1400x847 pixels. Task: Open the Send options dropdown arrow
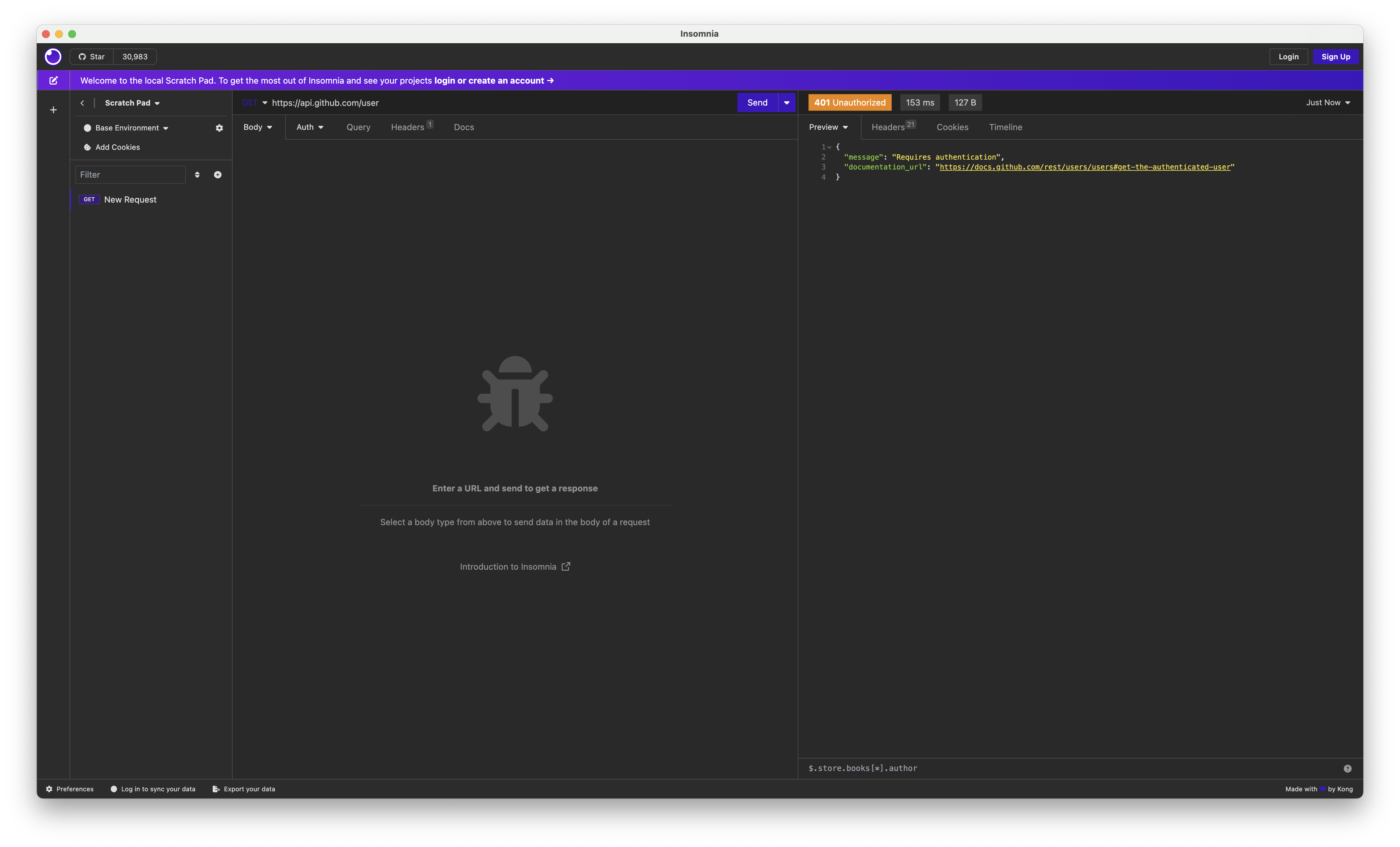click(x=787, y=102)
